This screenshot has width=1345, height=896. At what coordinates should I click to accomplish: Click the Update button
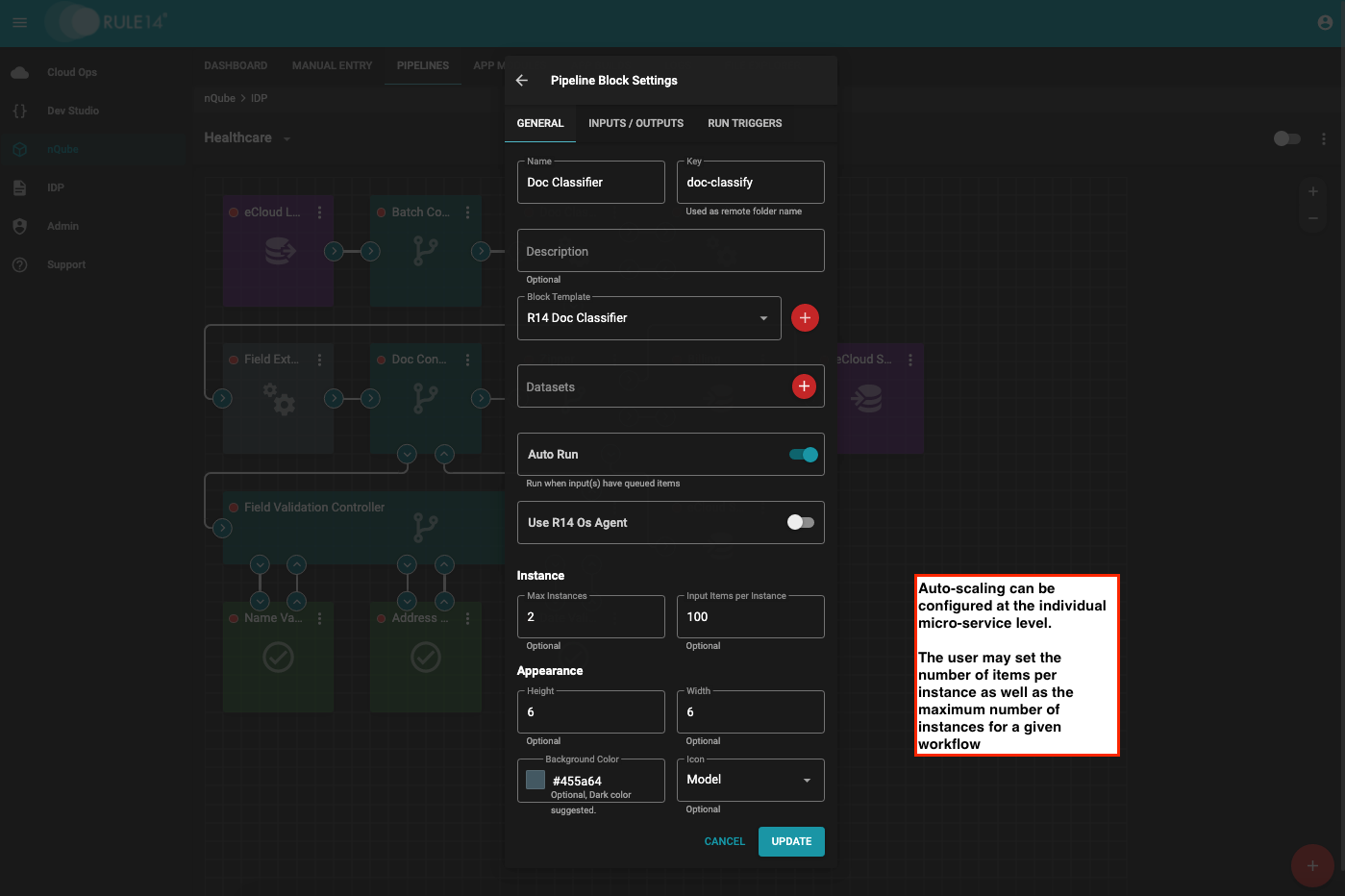click(x=790, y=841)
